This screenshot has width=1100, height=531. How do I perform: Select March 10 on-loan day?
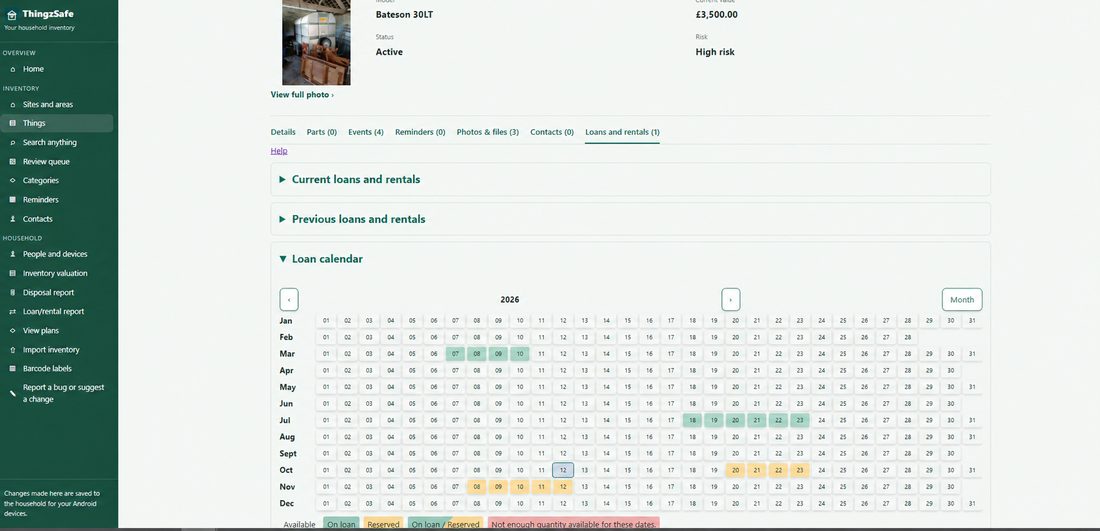pos(520,354)
